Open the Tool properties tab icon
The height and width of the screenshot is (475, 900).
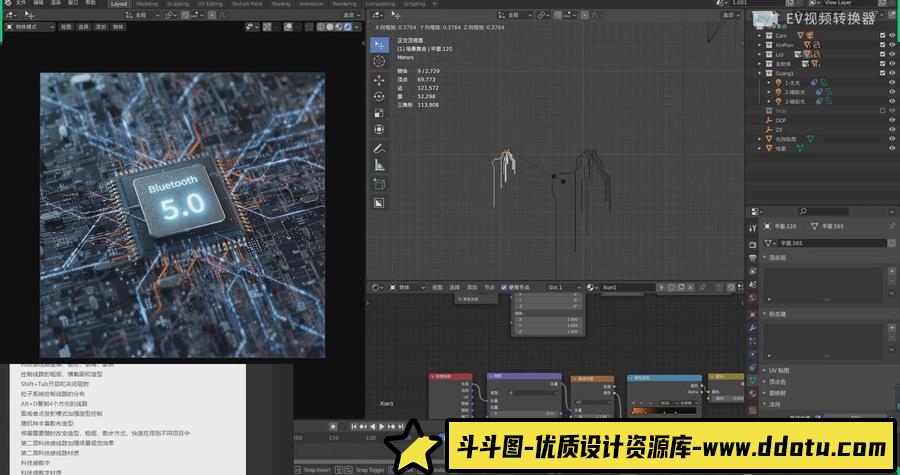click(752, 228)
